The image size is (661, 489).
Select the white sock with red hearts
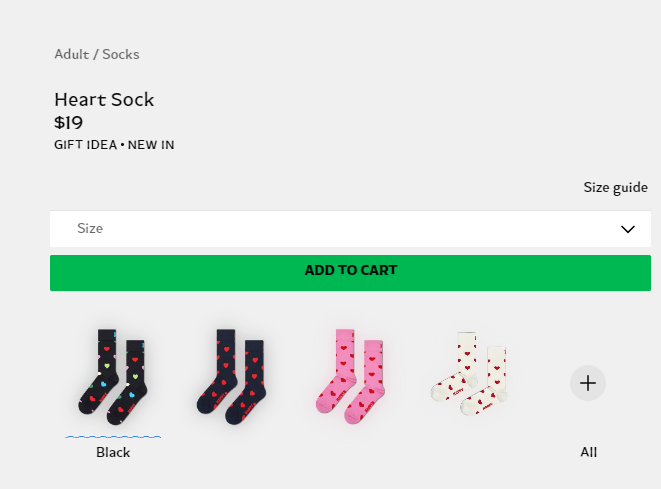469,374
